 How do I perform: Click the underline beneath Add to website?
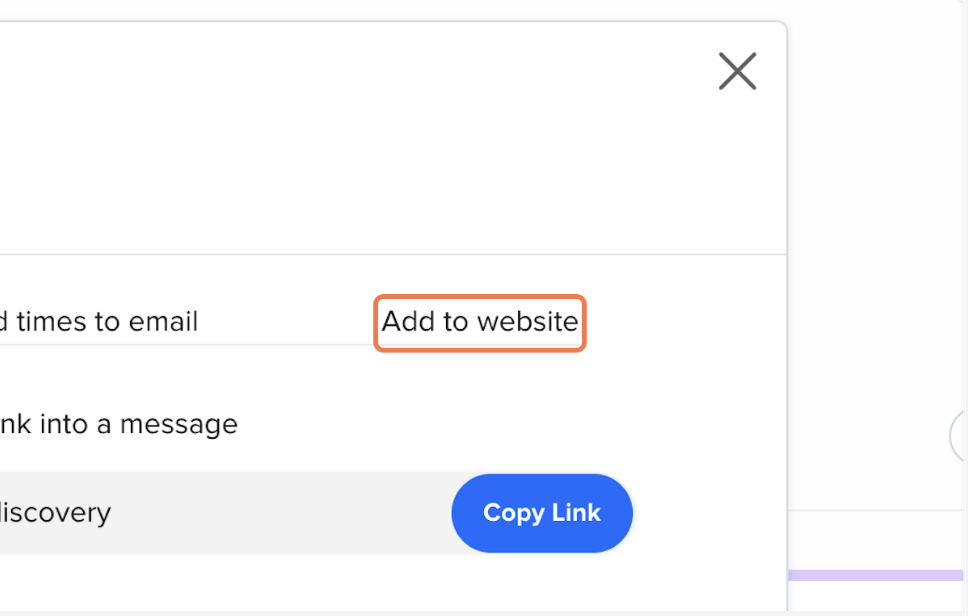click(x=479, y=345)
